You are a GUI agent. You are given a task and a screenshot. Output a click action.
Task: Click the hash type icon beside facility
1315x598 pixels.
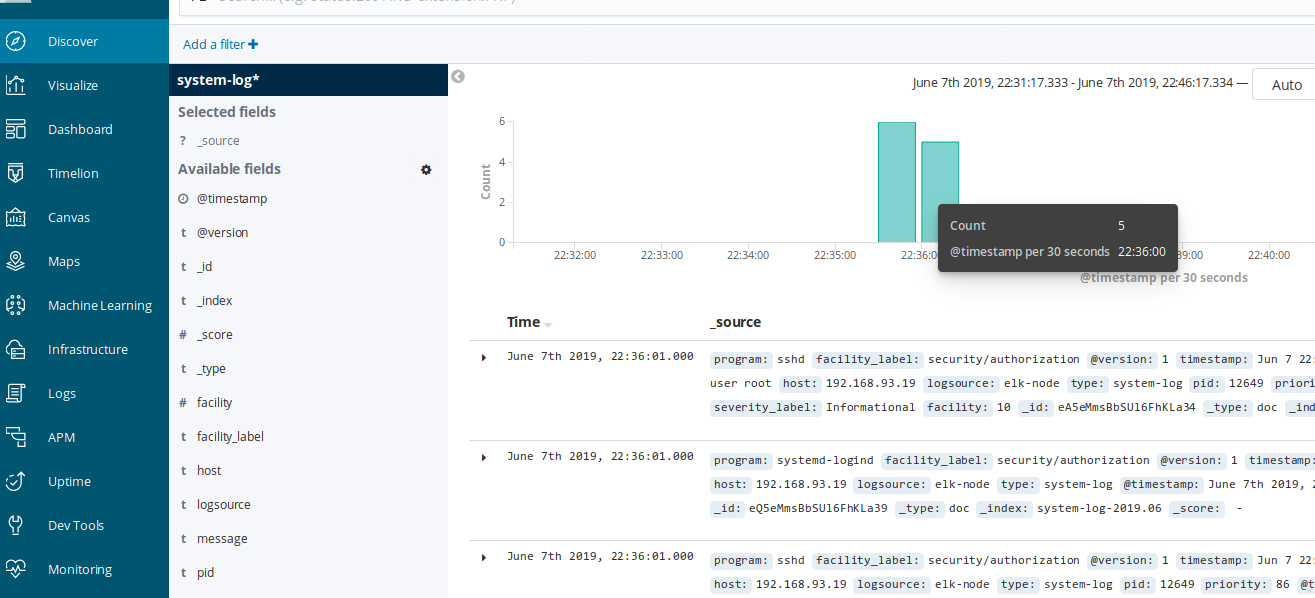183,403
